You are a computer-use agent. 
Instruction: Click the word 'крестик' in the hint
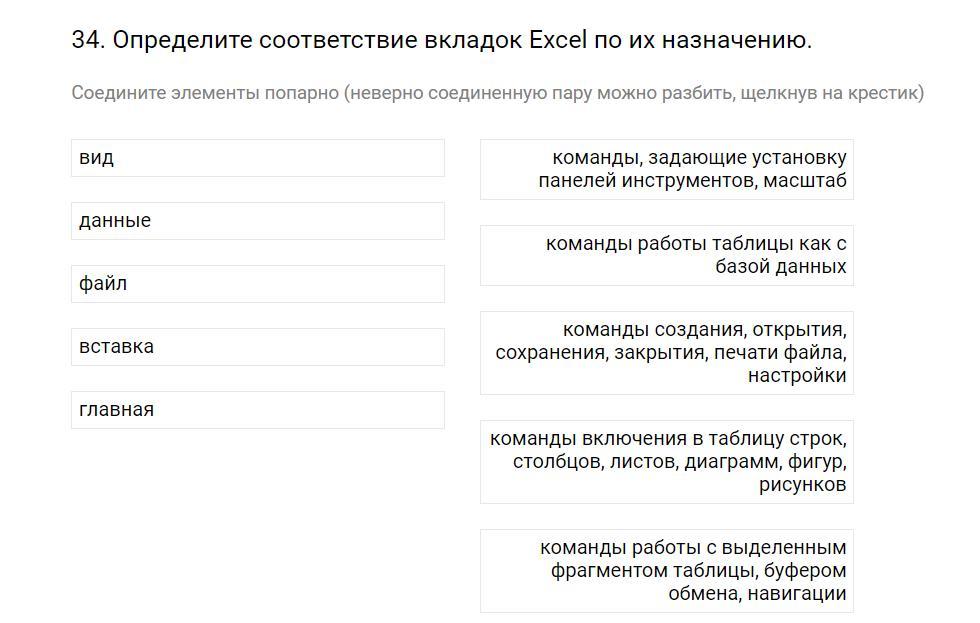coord(885,93)
